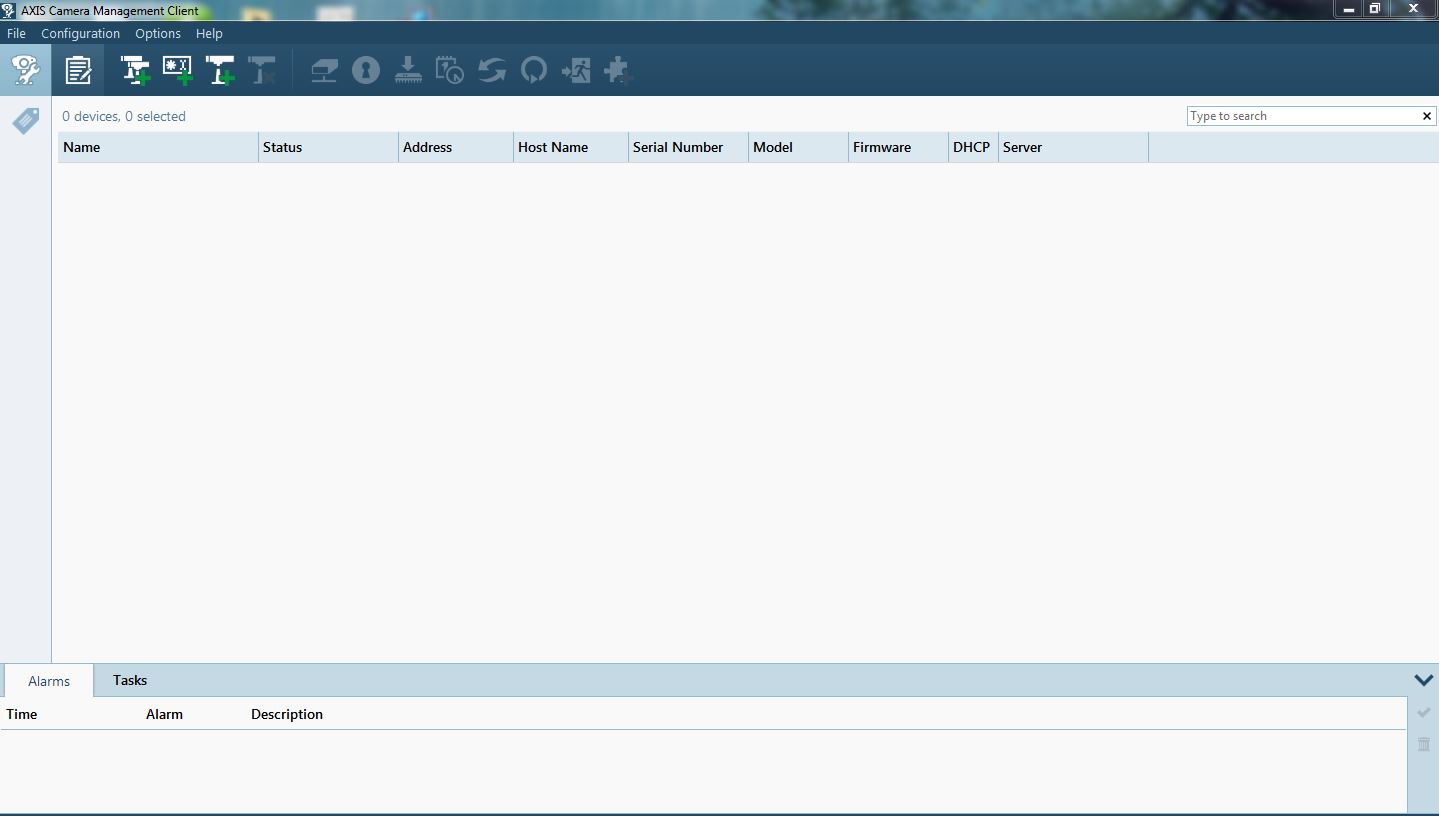The image size is (1439, 816).
Task: Click the upgrade firmware download icon
Action: [408, 70]
